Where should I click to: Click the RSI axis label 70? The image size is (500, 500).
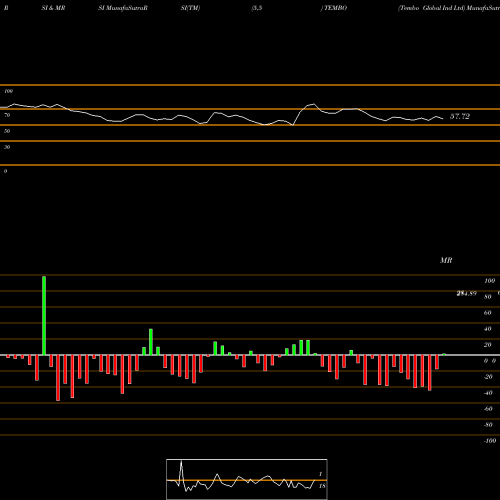coord(7,115)
